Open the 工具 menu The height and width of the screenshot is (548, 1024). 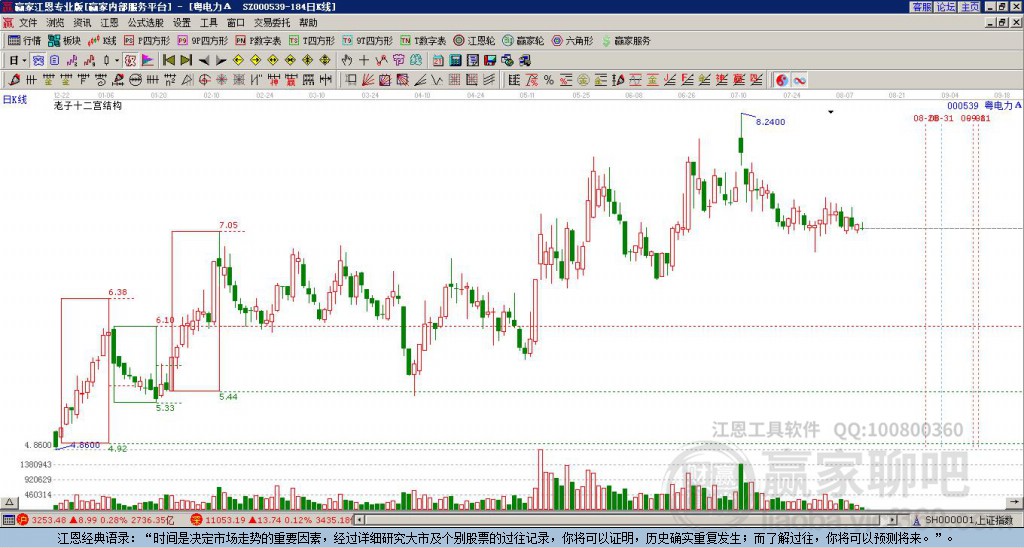tap(208, 23)
